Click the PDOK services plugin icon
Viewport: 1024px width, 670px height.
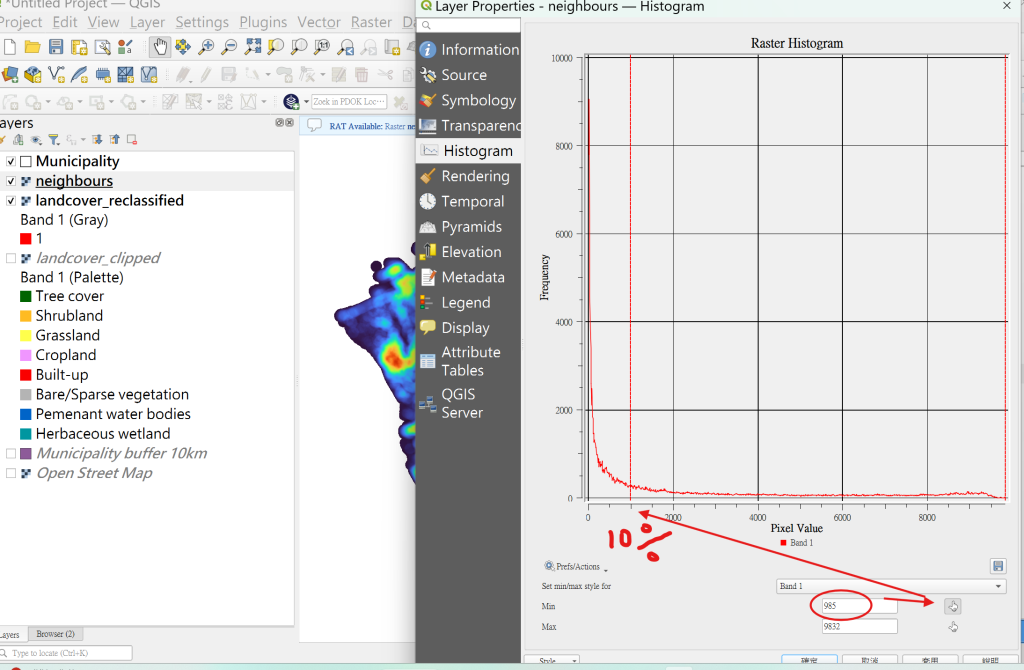point(291,102)
